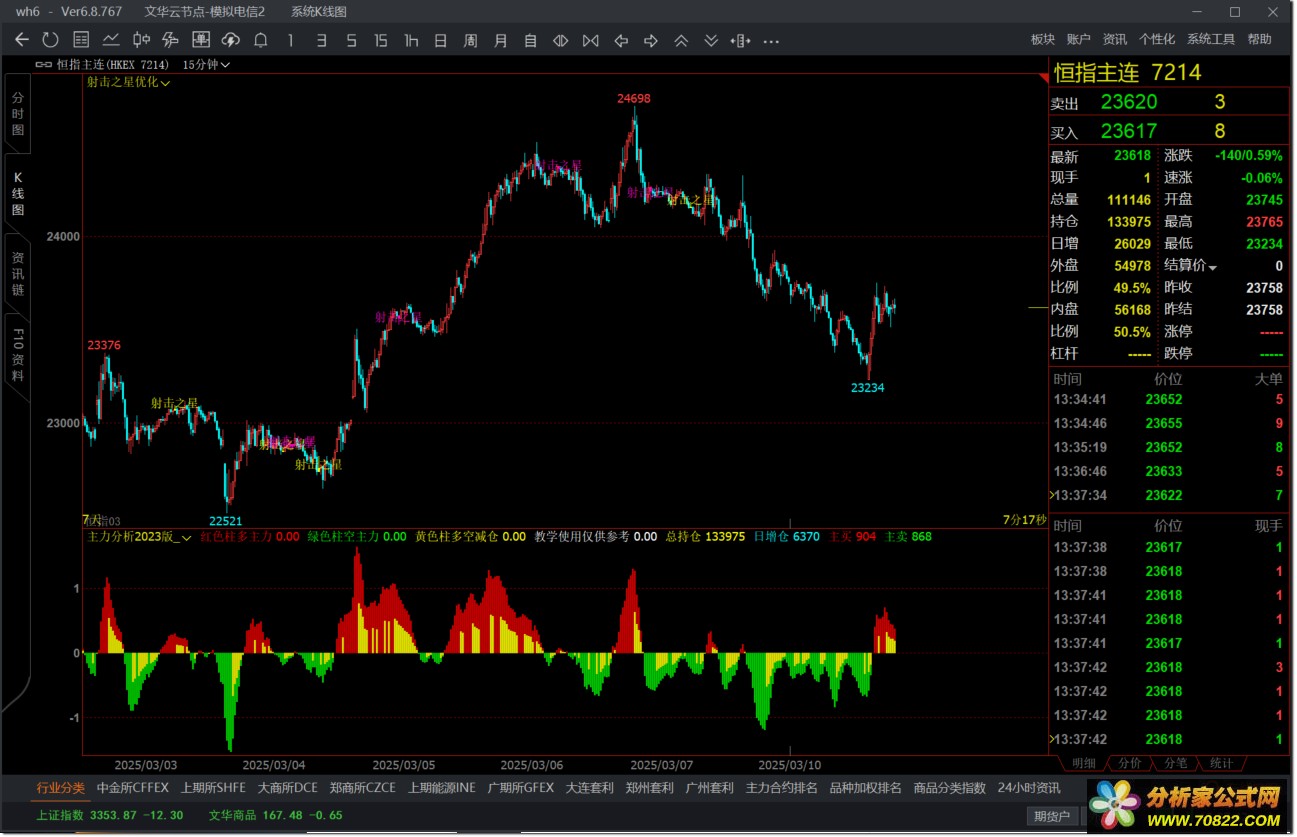This screenshot has height=837, width=1297.
Task: Click the candlestick chart toolbar icon
Action: pyautogui.click(x=141, y=40)
